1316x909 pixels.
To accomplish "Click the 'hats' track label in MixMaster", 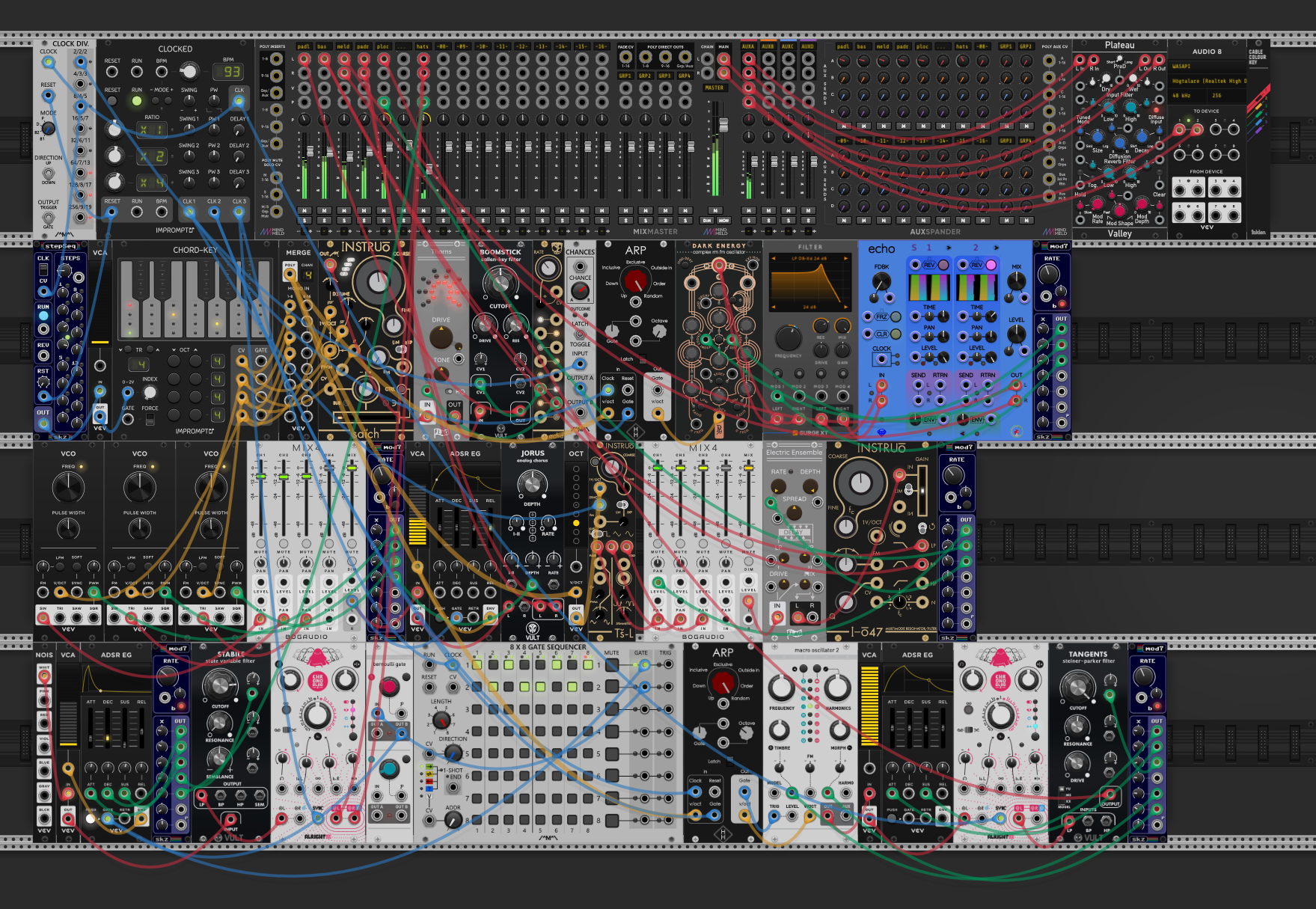I will (423, 46).
